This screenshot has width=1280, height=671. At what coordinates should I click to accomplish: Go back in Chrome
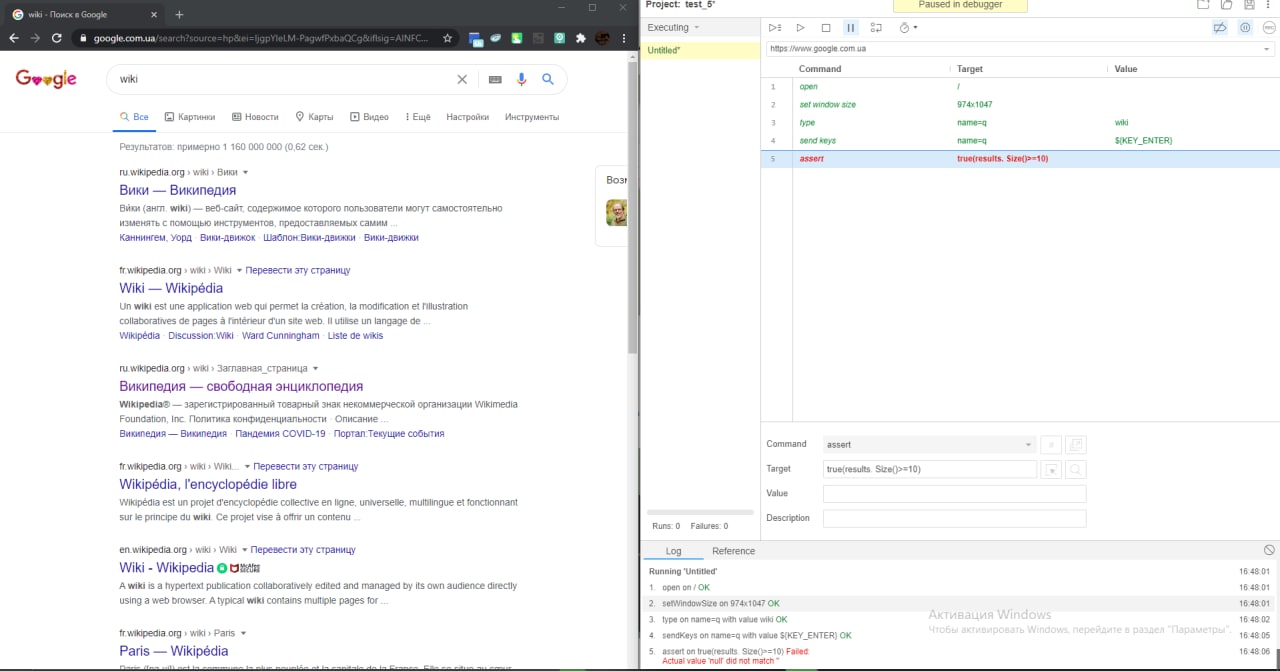click(14, 38)
